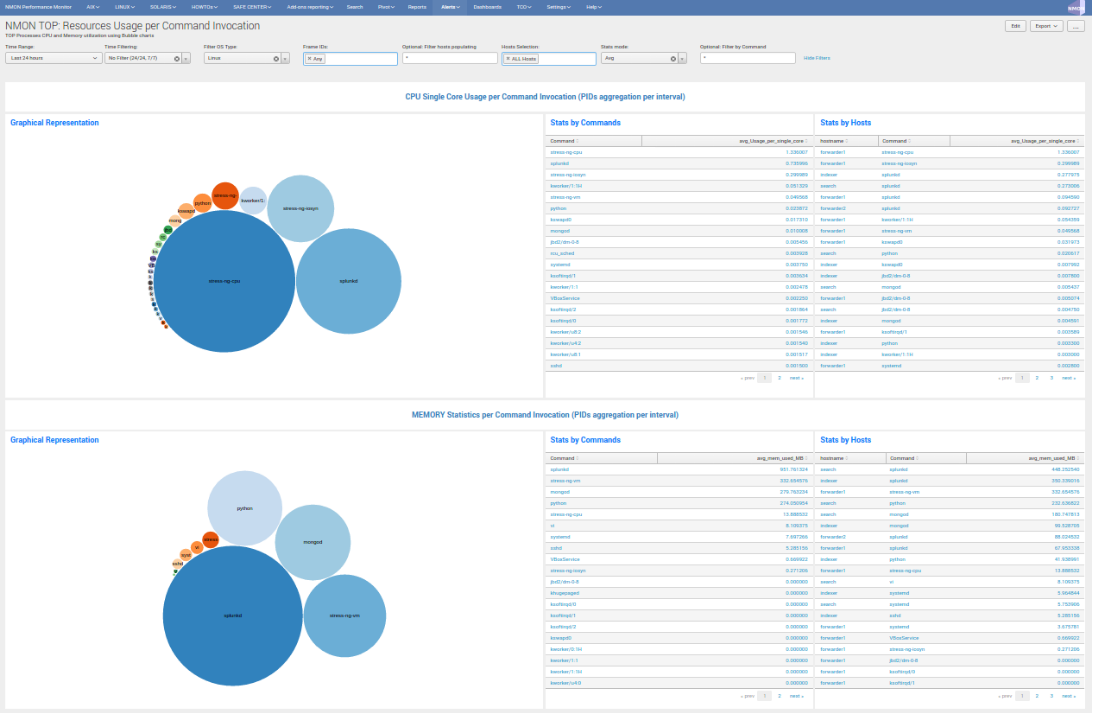Clear the Filter OS Type Linux value
1094x713 pixels.
point(276,59)
